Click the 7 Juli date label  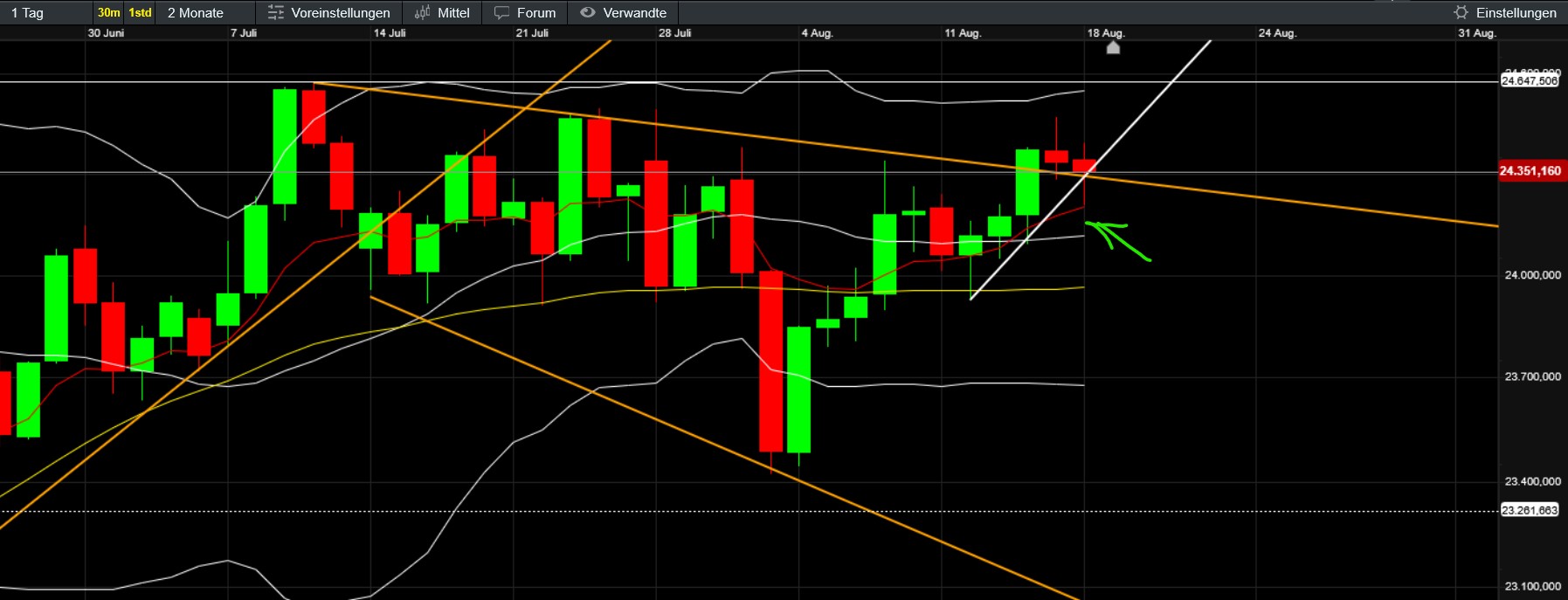[x=244, y=33]
